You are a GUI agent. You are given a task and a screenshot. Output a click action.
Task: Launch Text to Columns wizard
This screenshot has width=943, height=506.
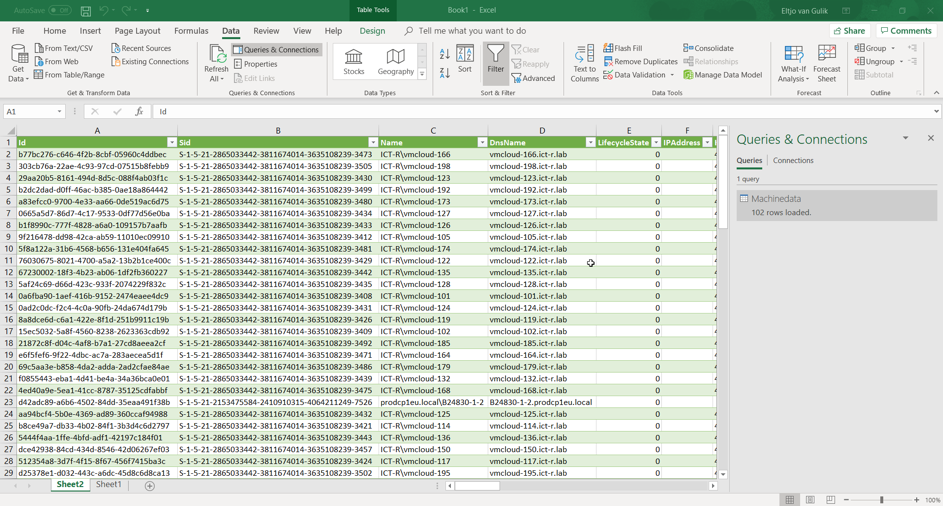[x=585, y=63]
